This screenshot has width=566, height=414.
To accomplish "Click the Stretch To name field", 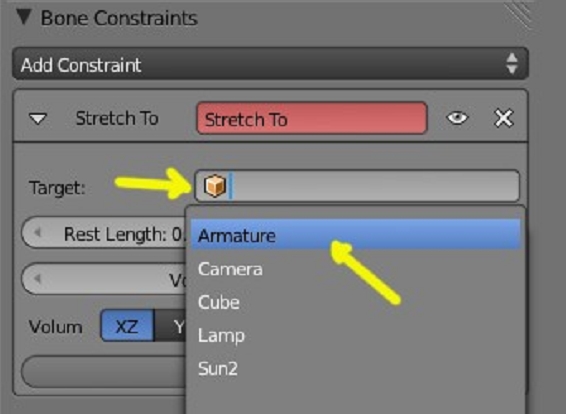I will (312, 118).
